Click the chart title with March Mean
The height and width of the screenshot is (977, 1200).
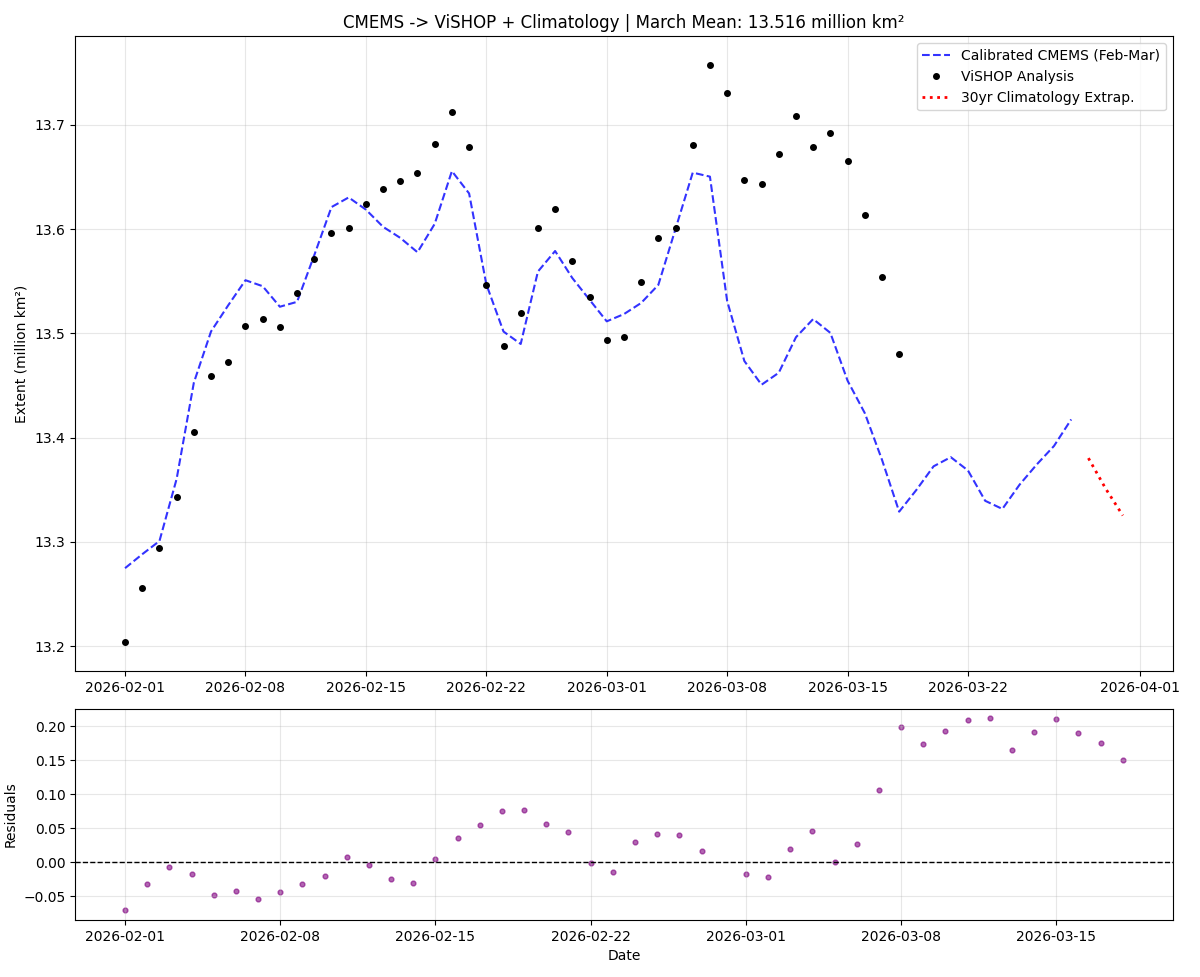click(x=623, y=22)
